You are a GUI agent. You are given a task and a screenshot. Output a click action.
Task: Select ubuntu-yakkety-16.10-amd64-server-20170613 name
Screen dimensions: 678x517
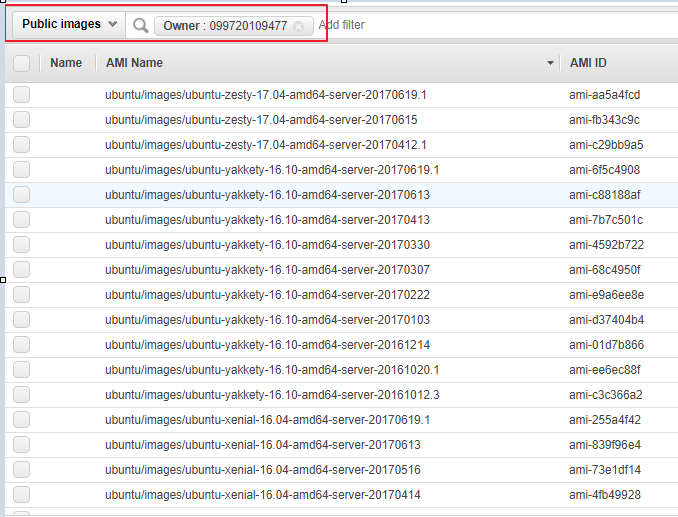[x=268, y=195]
